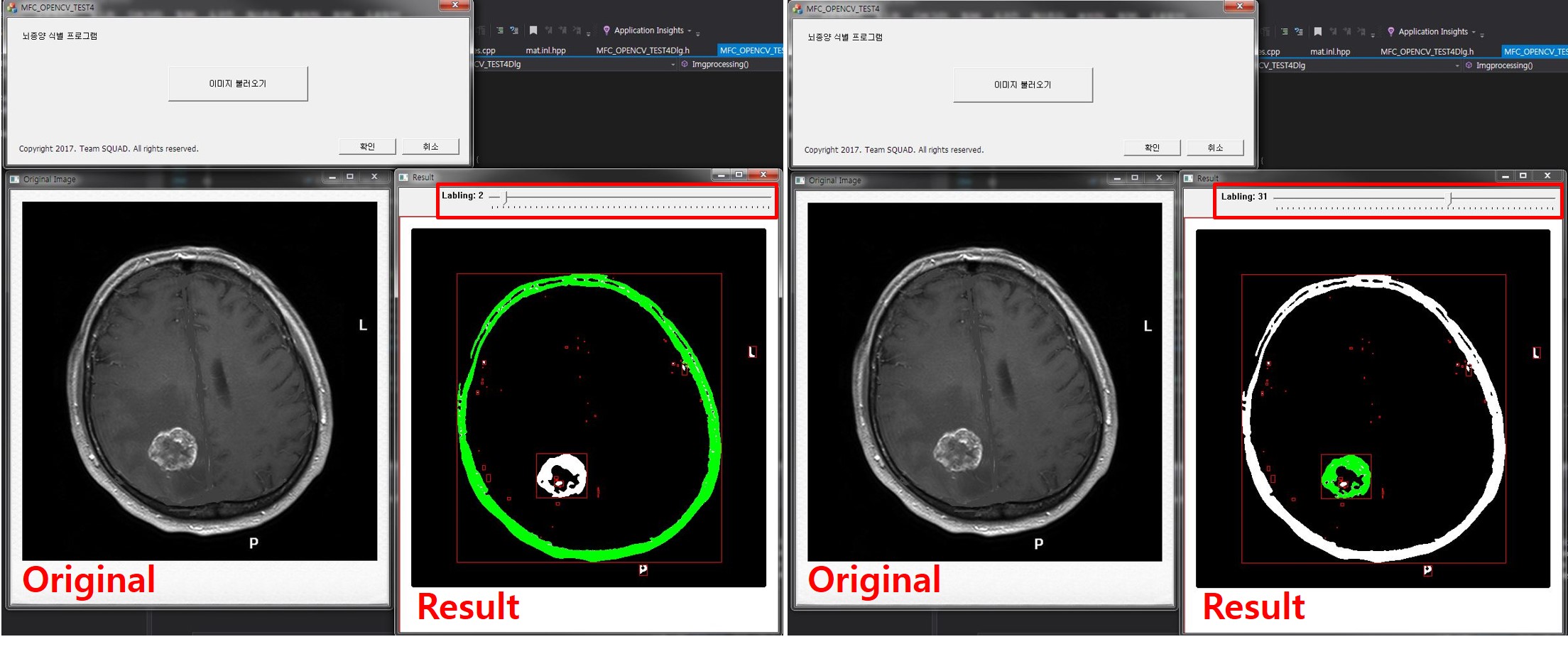Image resolution: width=1568 pixels, height=649 pixels.
Task: Click right '확인' OK button
Action: (1152, 148)
